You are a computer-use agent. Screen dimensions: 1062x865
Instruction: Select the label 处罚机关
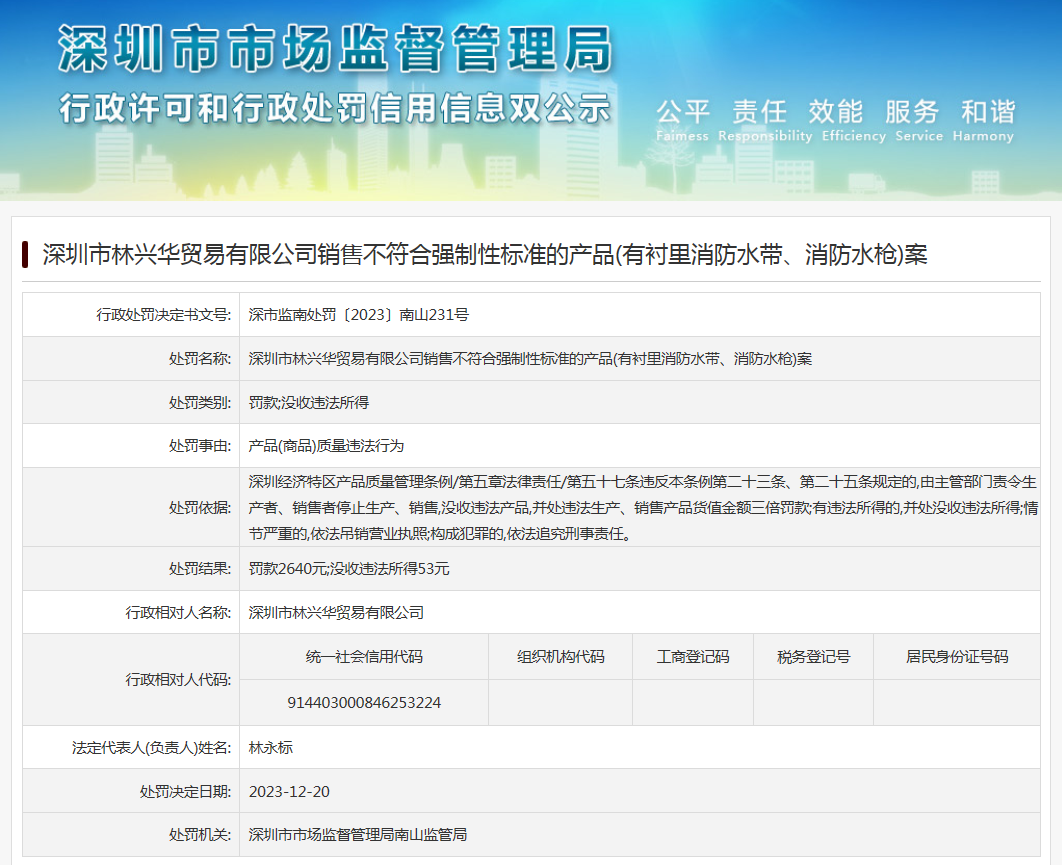[x=200, y=835]
